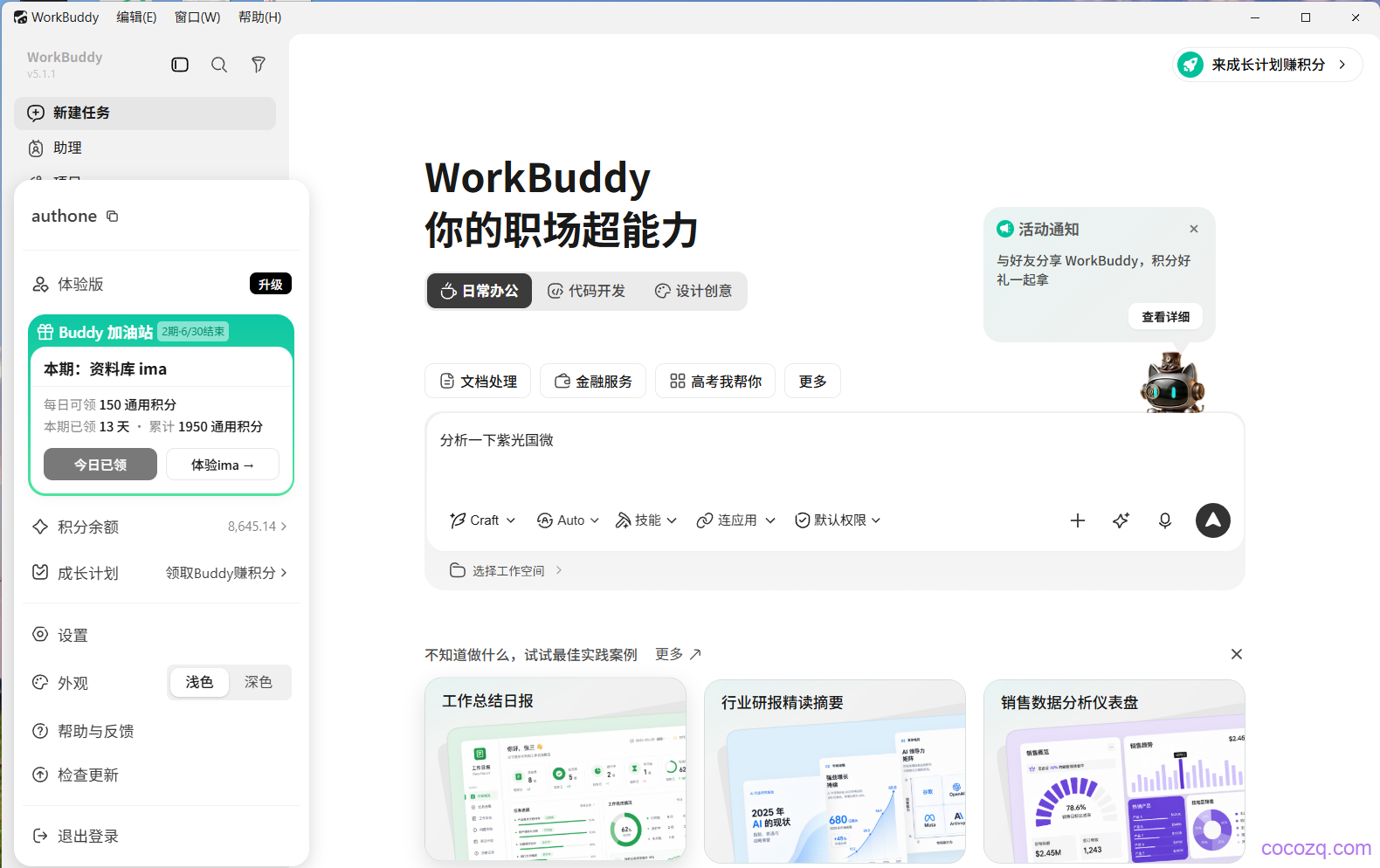The height and width of the screenshot is (868, 1380).
Task: Send the prompt with the arrow button
Action: point(1213,520)
